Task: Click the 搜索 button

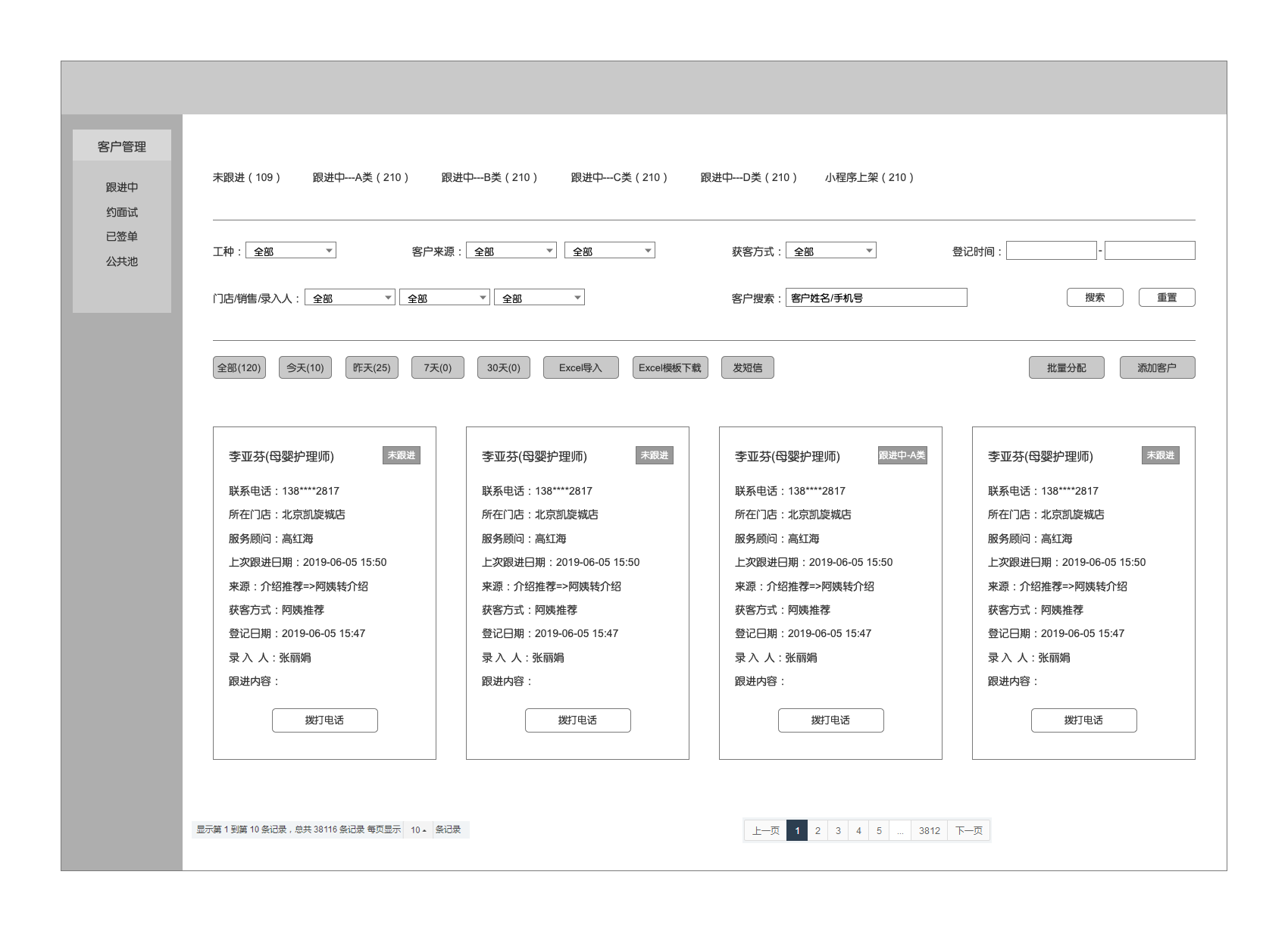Action: click(x=1095, y=298)
